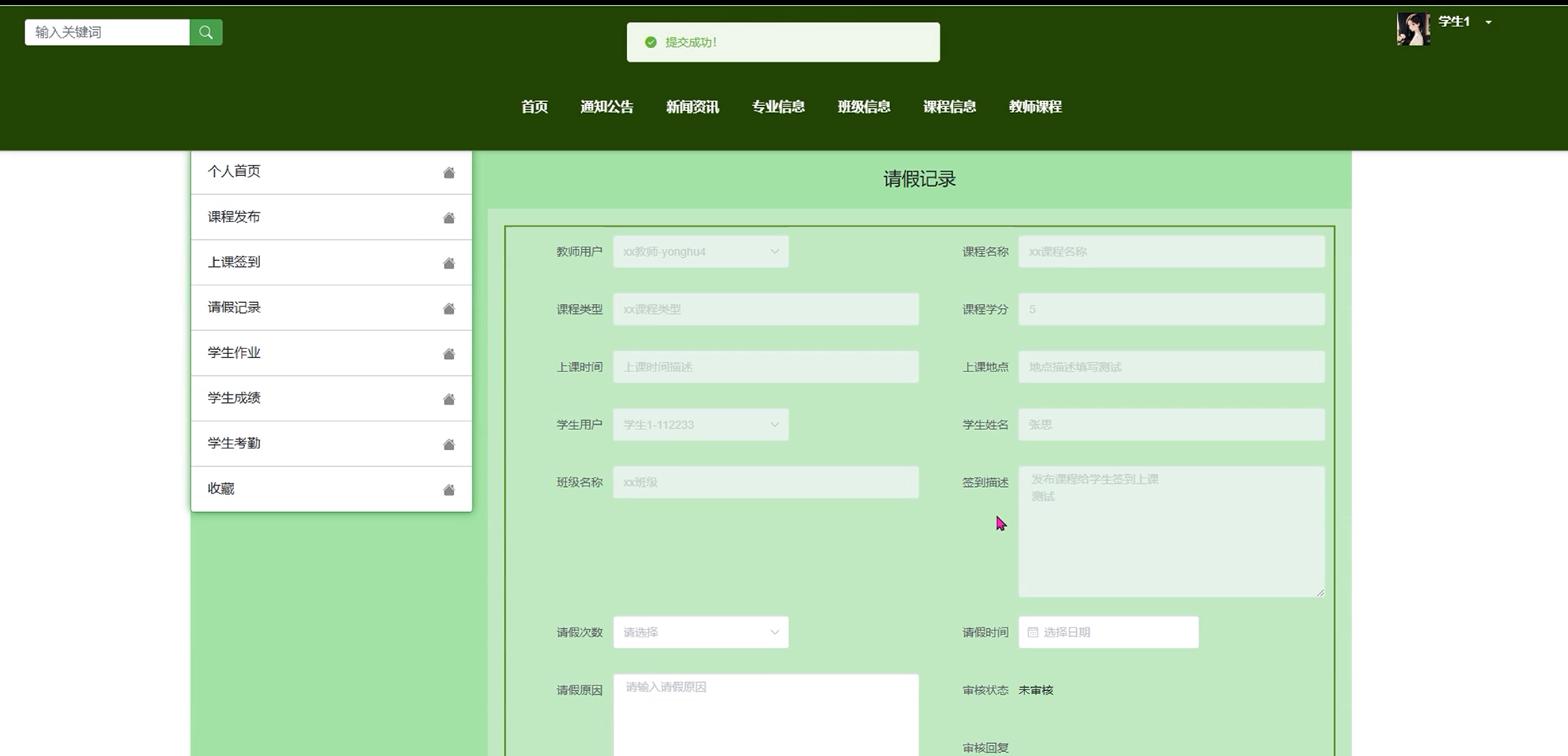Screen dimensions: 1568x756
Task: Open the 教师用户 dropdown
Action: click(x=700, y=251)
